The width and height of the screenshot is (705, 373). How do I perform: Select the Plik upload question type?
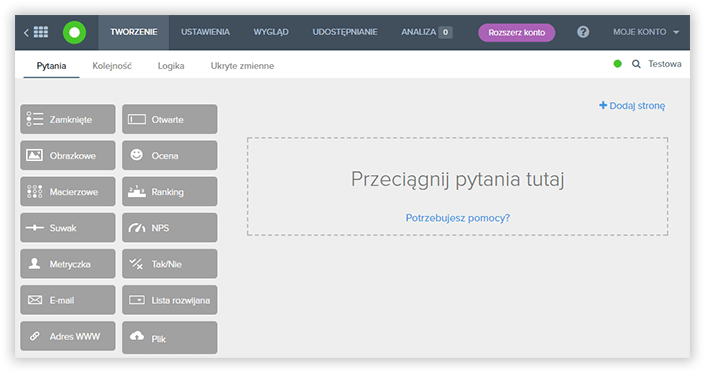coord(170,337)
